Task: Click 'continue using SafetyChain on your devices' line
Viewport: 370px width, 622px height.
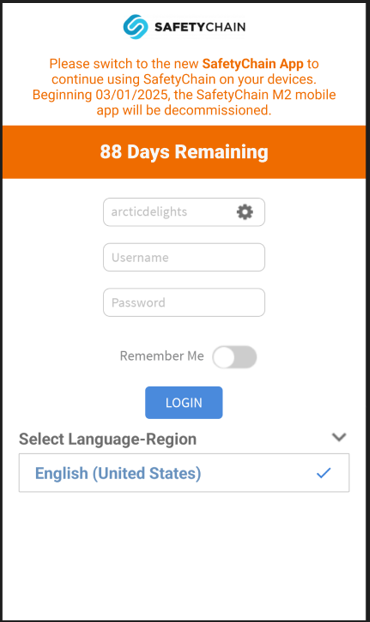Action: point(184,79)
